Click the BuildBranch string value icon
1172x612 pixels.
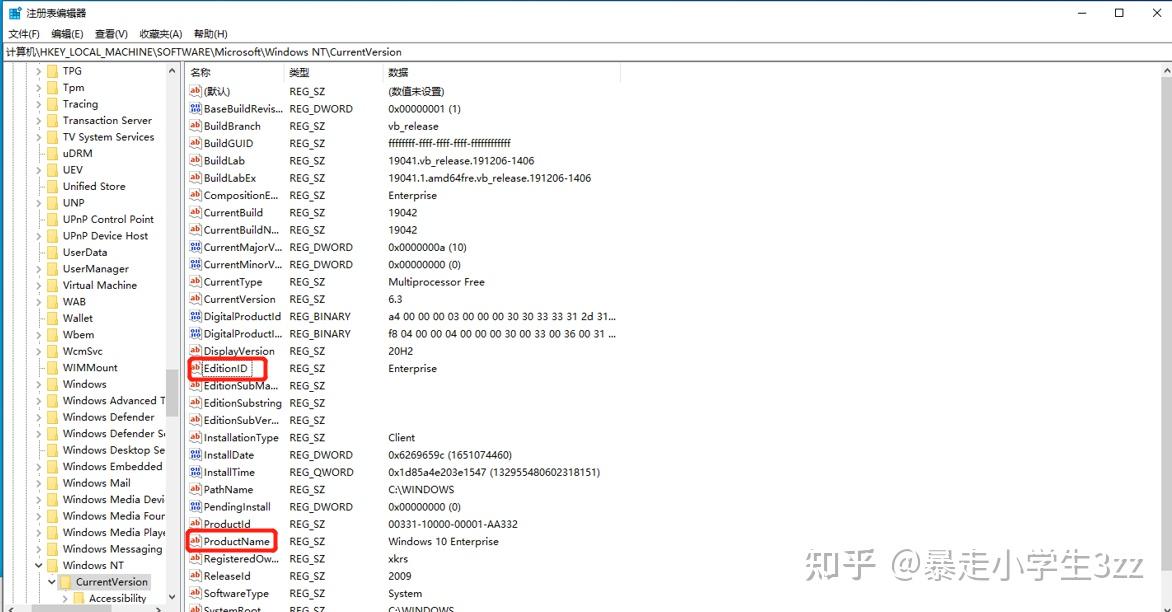[x=195, y=126]
